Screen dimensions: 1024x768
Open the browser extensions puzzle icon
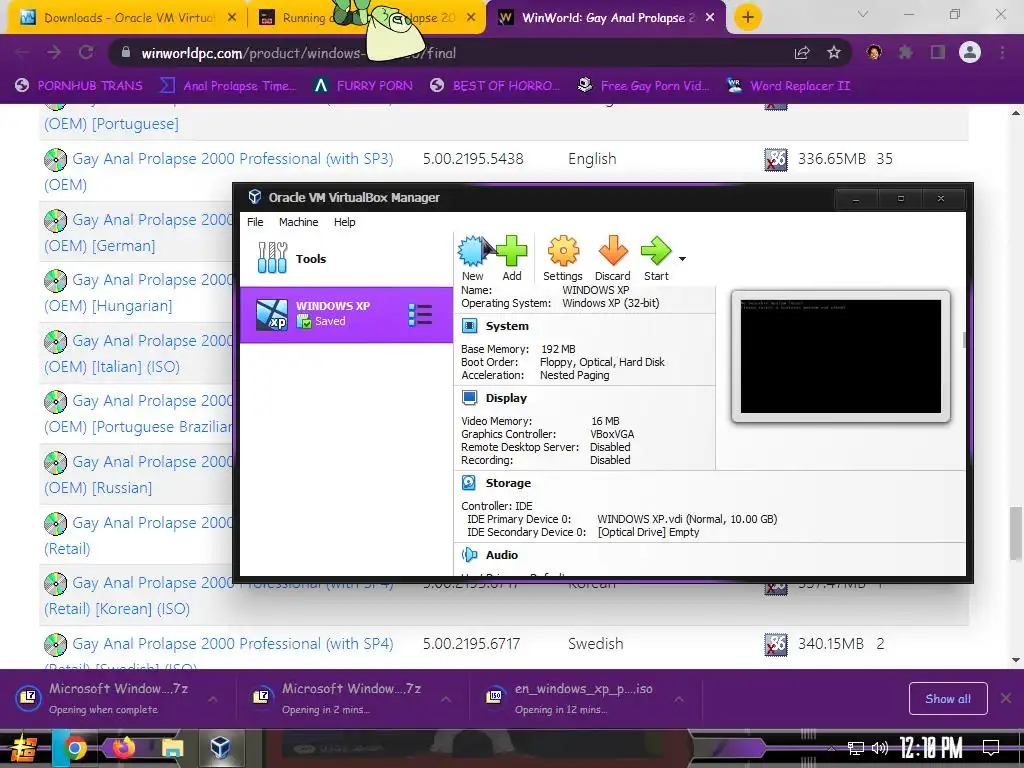906,52
